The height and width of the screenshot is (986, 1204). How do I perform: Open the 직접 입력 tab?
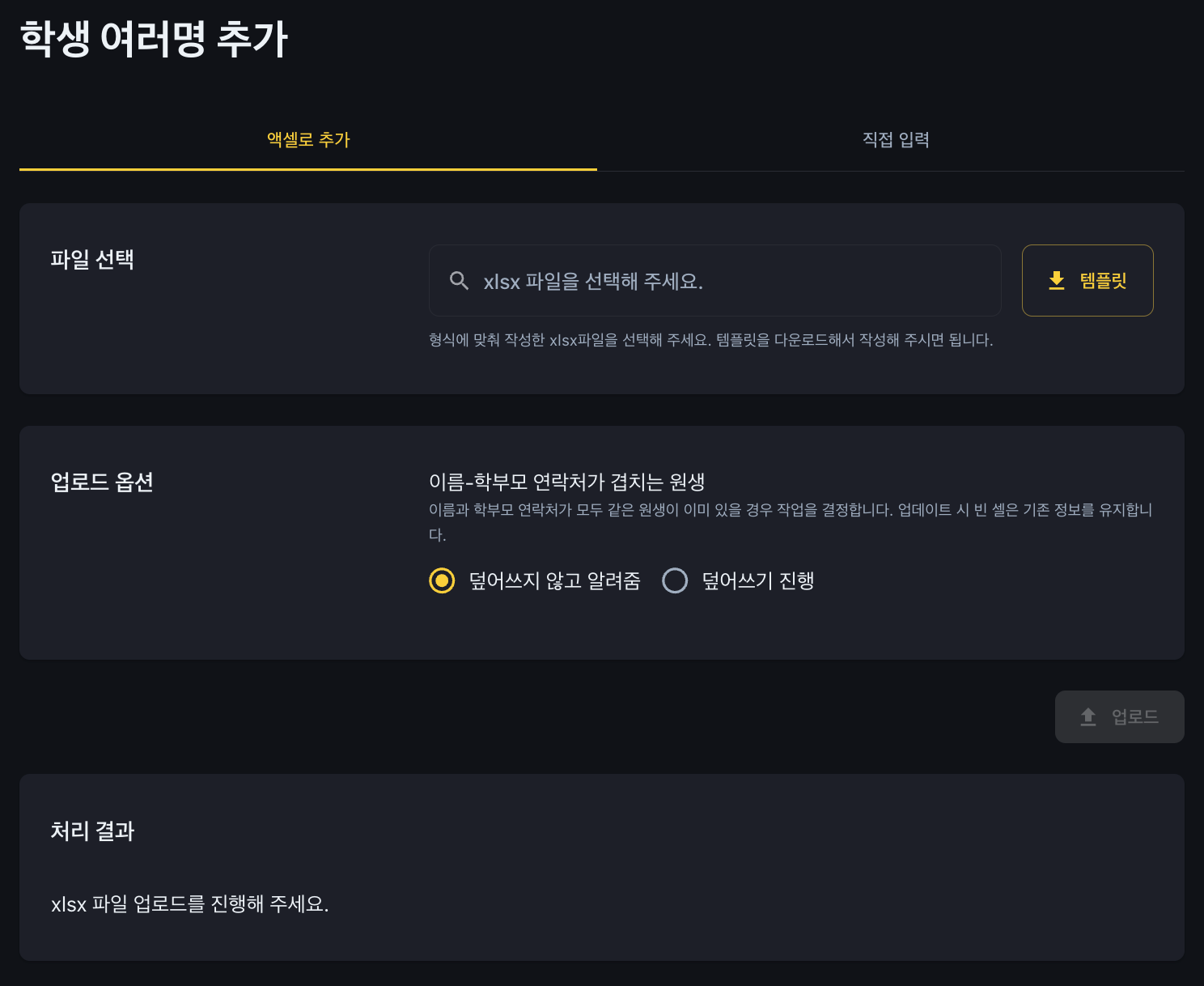(x=895, y=140)
